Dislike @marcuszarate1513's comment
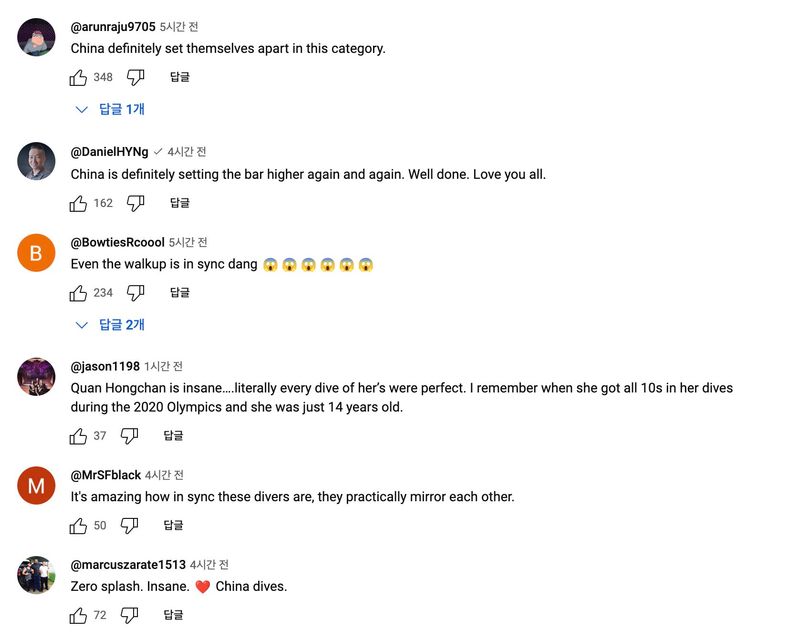 click(x=129, y=616)
